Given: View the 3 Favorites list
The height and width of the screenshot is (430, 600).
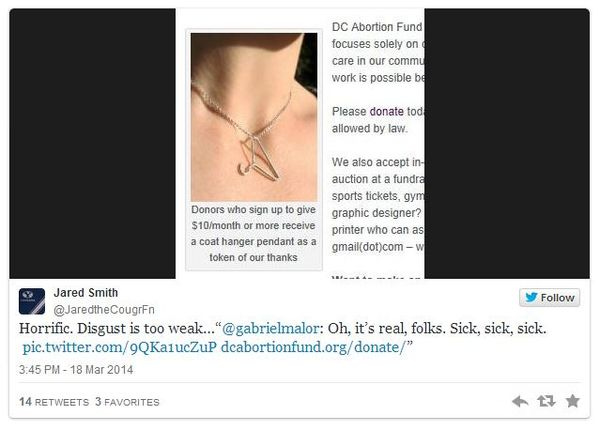Looking at the screenshot, I should 127,402.
